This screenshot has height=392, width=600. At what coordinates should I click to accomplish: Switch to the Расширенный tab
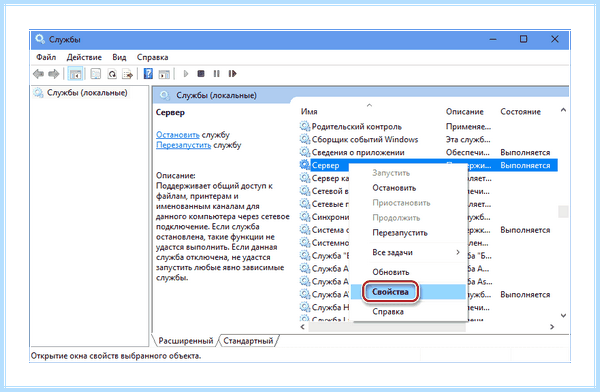[186, 341]
